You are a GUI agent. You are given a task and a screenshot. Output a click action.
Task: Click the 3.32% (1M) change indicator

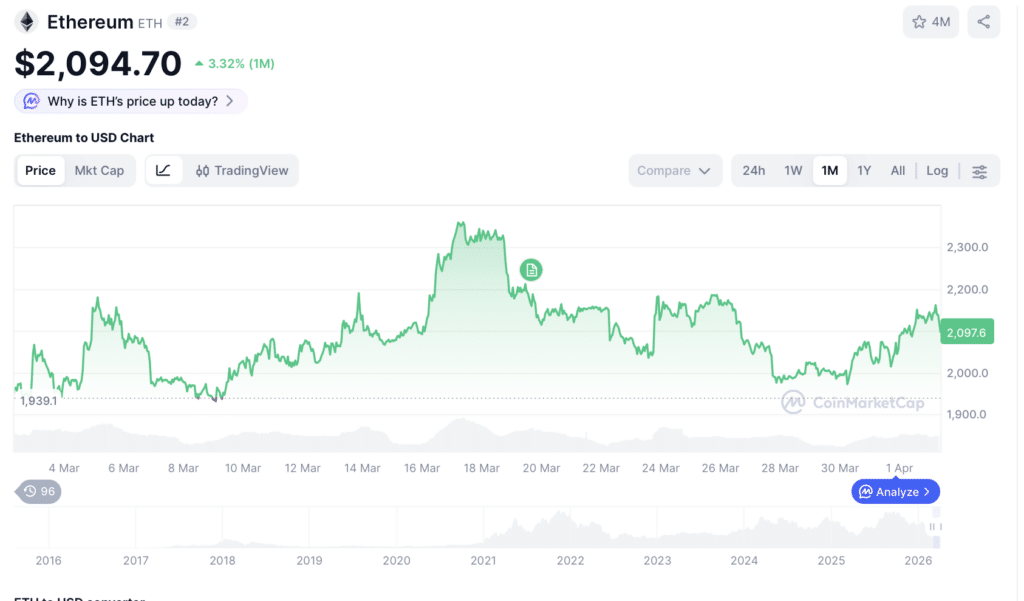pyautogui.click(x=235, y=63)
